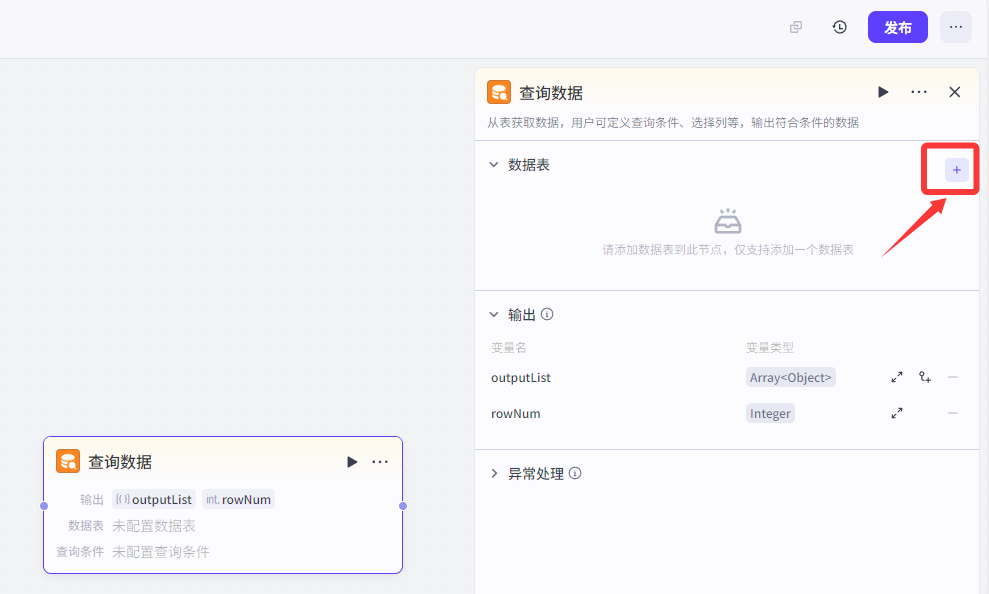989x594 pixels.
Task: Remove the outputList output with the minus icon
Action: 953,377
